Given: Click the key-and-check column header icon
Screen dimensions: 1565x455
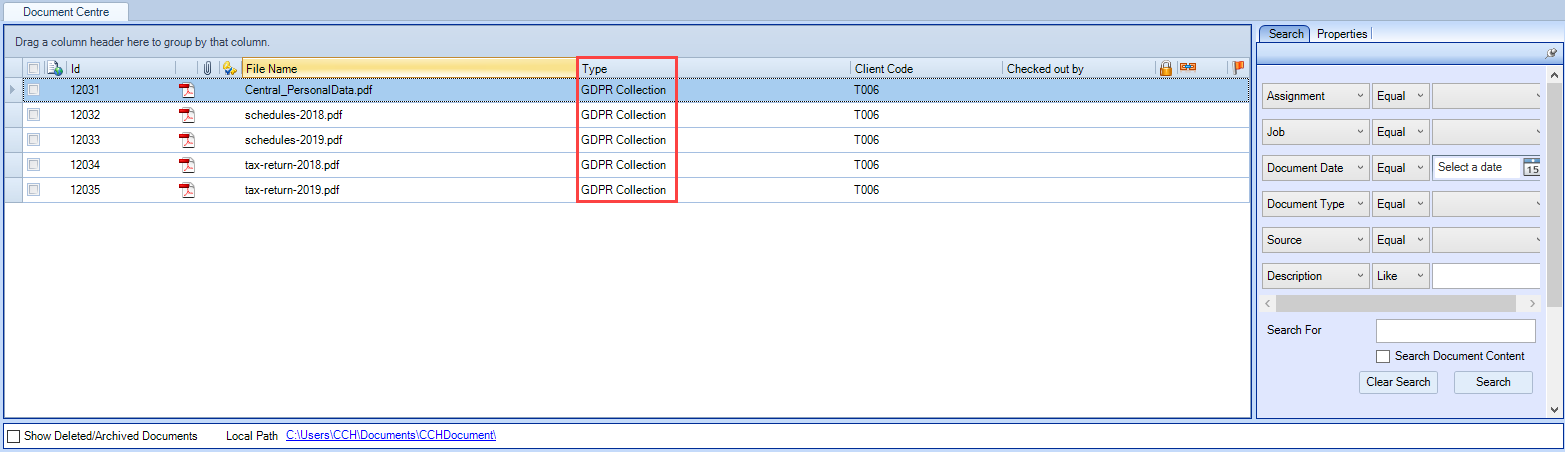Looking at the screenshot, I should tap(230, 68).
